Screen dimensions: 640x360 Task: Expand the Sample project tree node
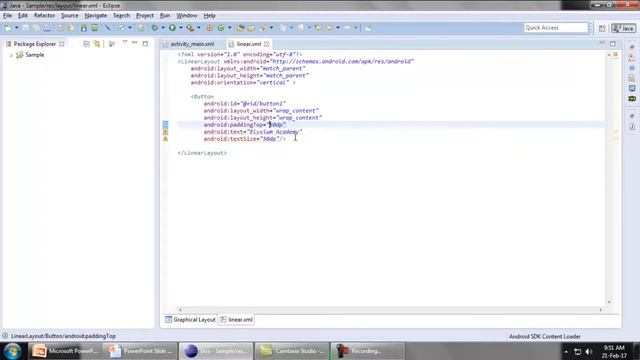[x=11, y=55]
